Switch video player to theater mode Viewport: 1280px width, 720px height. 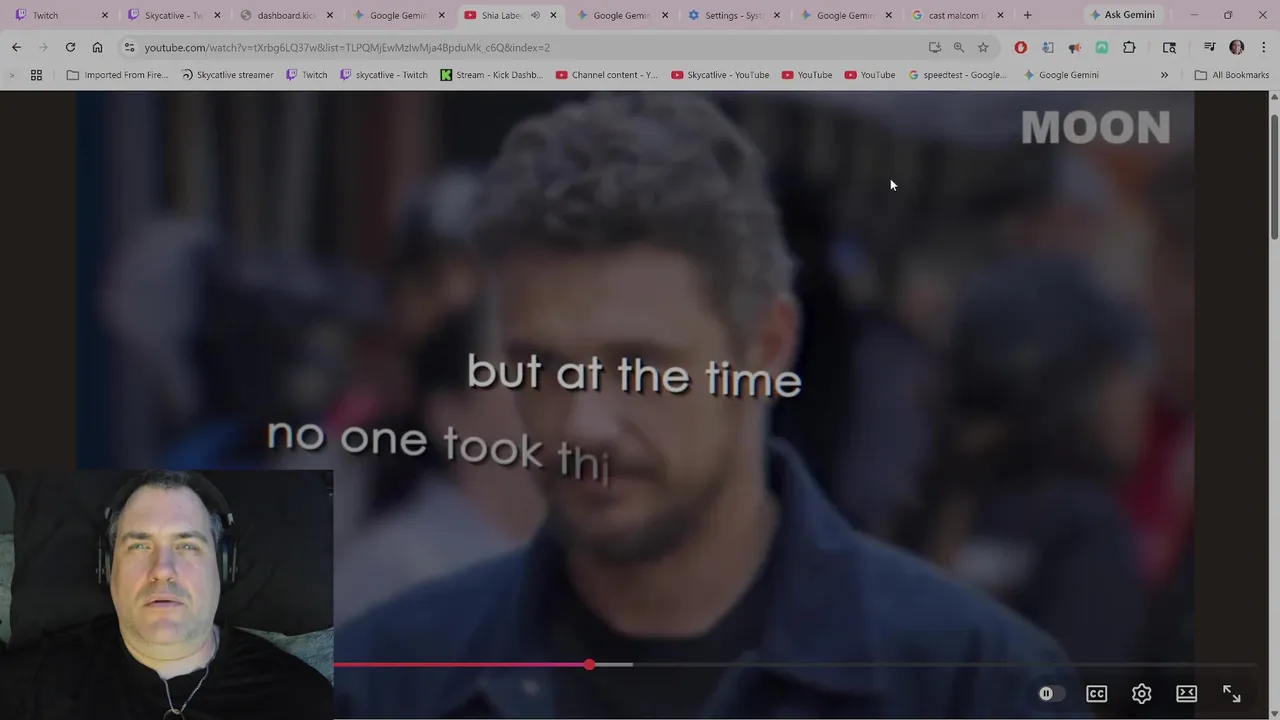tap(1187, 693)
